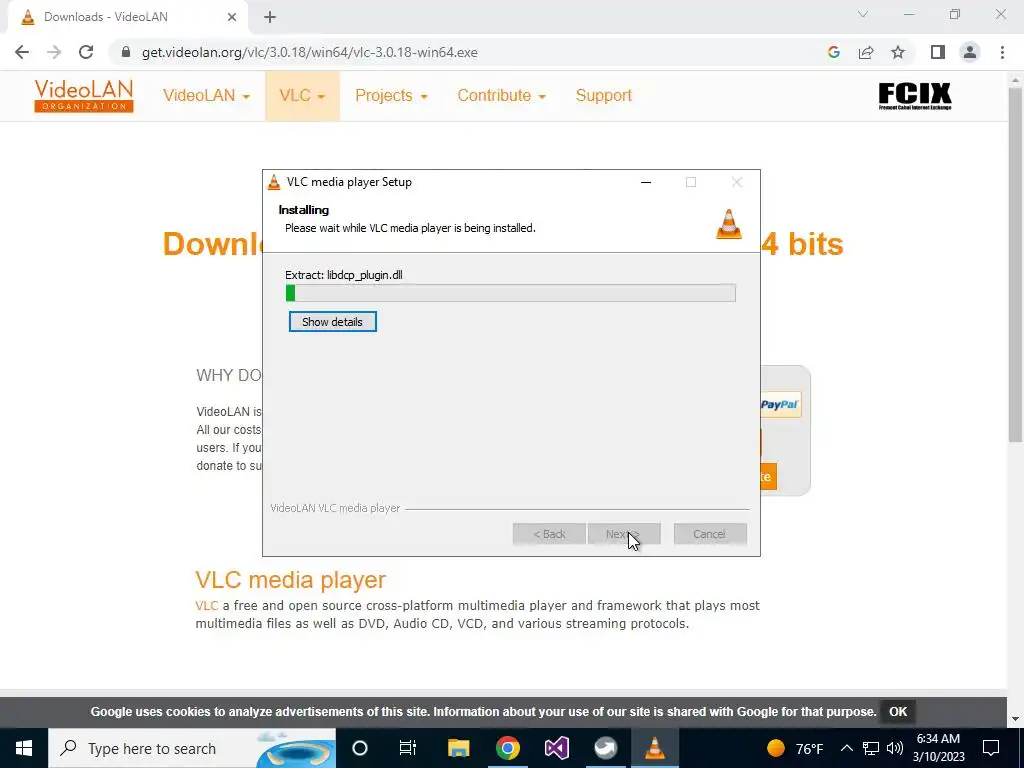Click the VLC cone icon in Setup title bar
The width and height of the screenshot is (1024, 768).
274,182
